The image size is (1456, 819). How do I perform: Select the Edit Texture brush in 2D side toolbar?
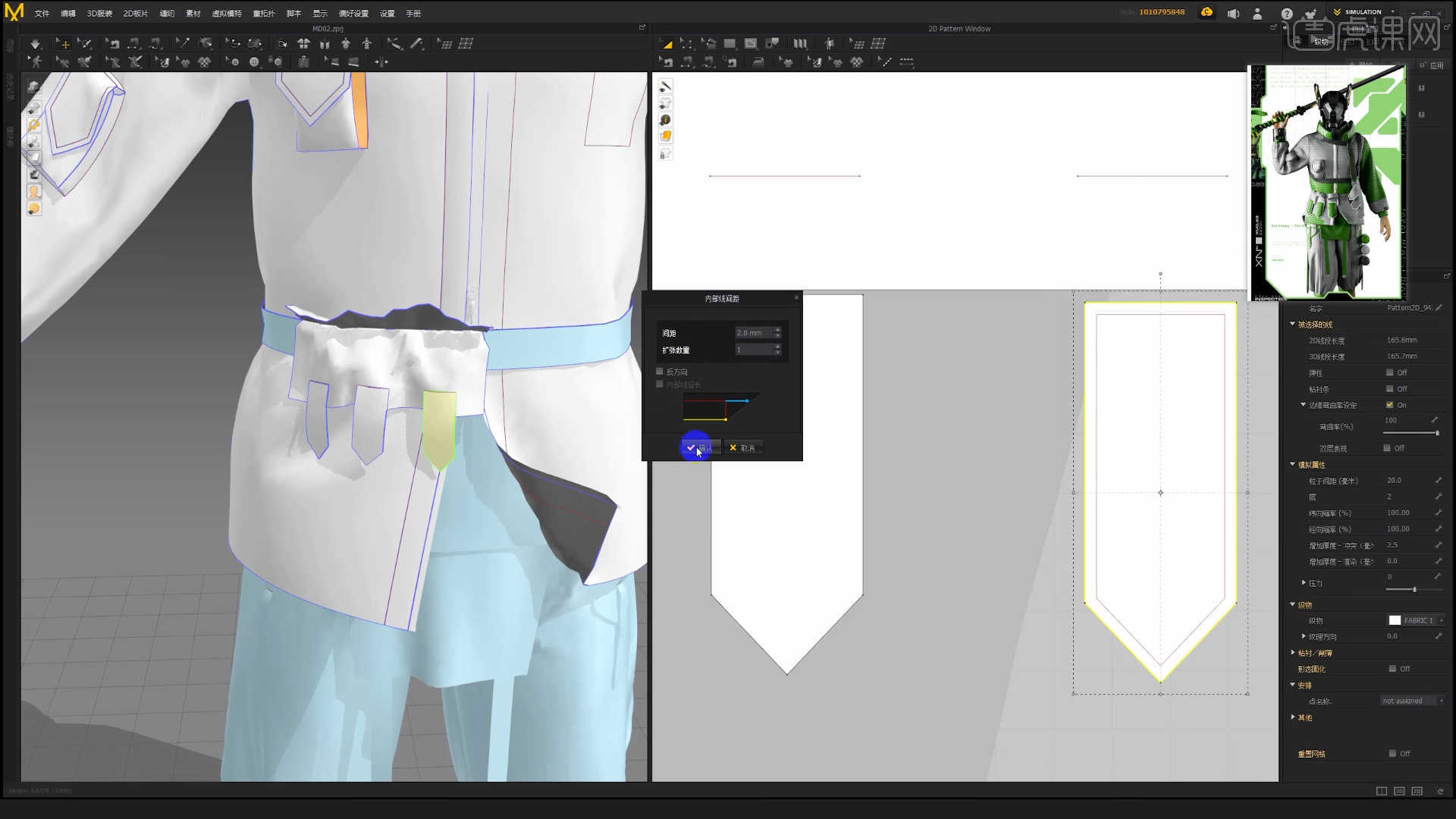(x=665, y=86)
